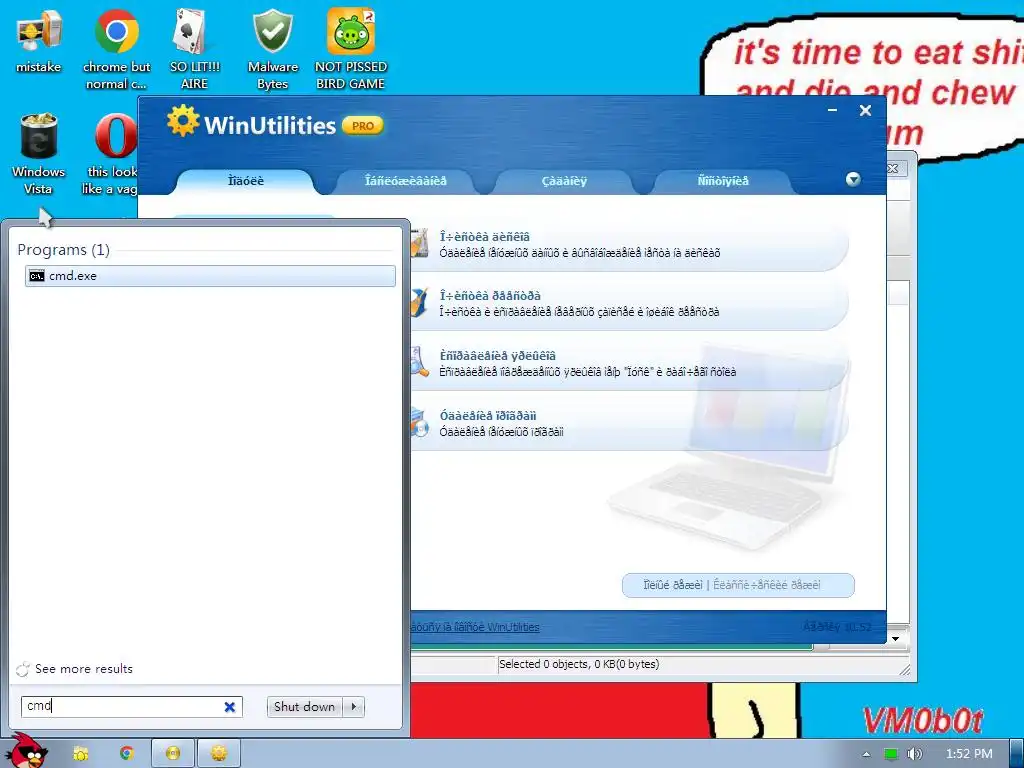Click the PRO badge in WinUtilities
The width and height of the screenshot is (1024, 768).
coord(363,125)
